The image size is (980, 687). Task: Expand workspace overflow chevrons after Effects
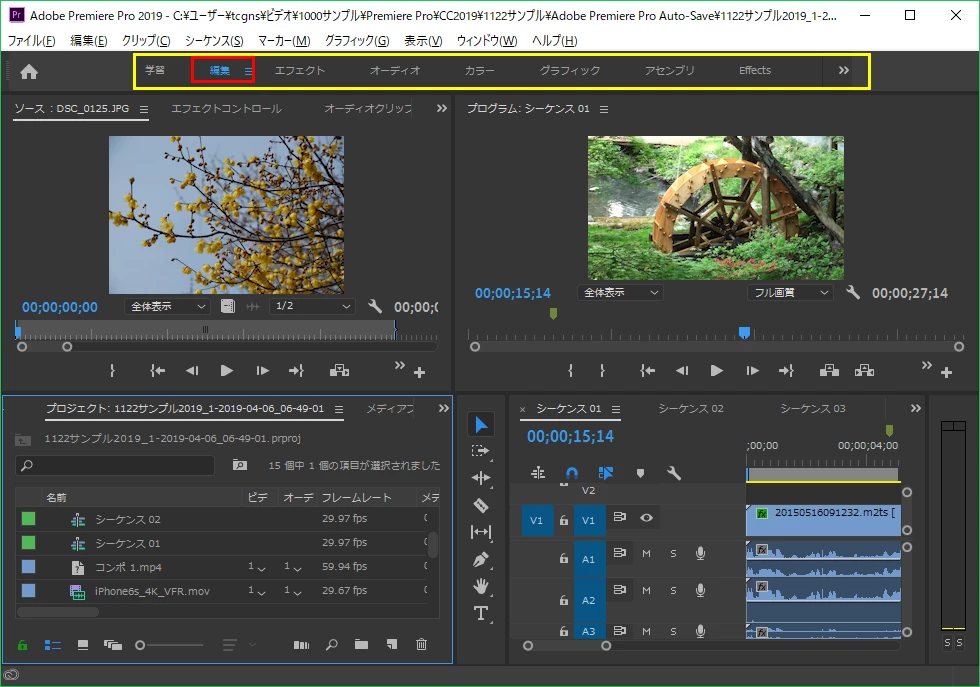pyautogui.click(x=843, y=71)
